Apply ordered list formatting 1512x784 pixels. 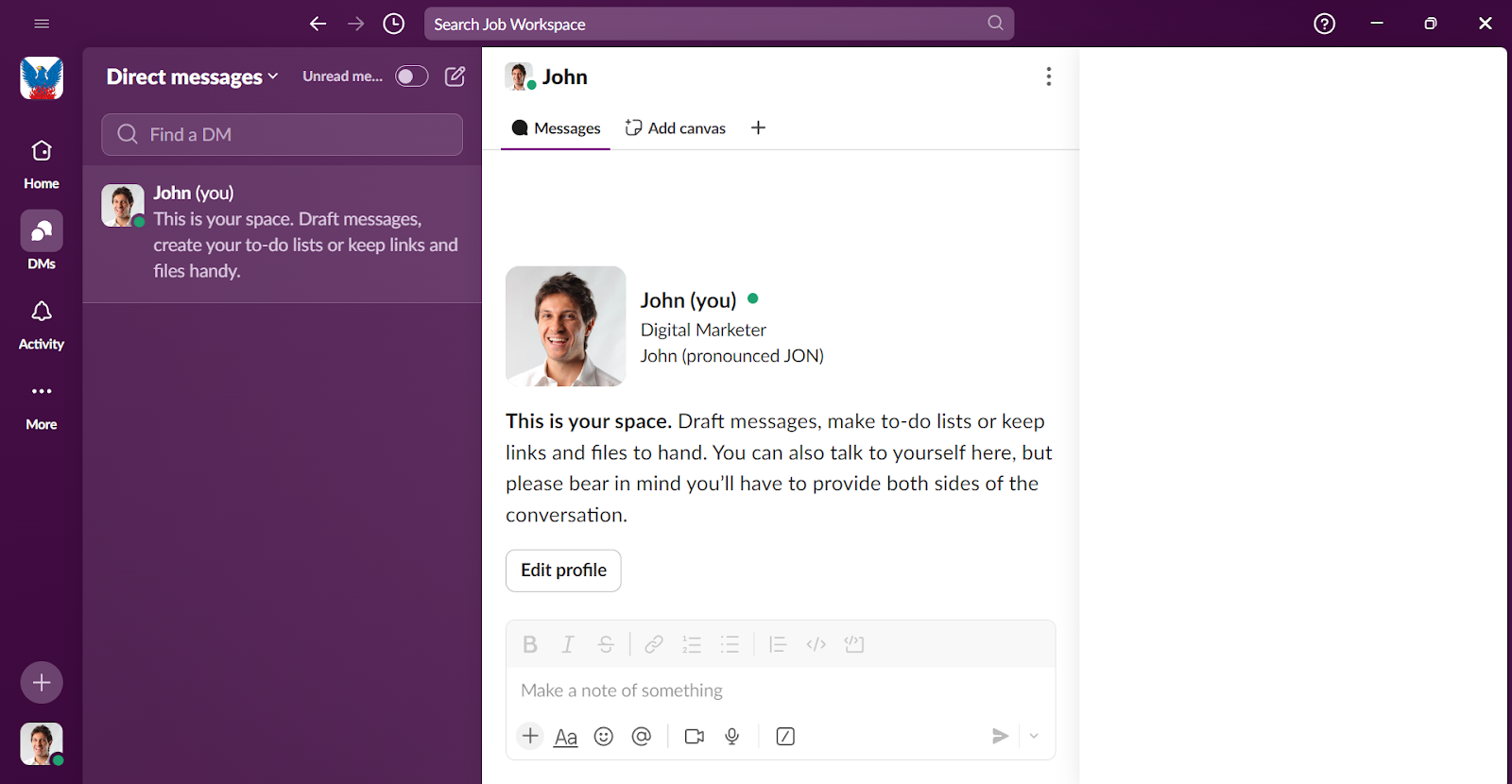pos(692,644)
